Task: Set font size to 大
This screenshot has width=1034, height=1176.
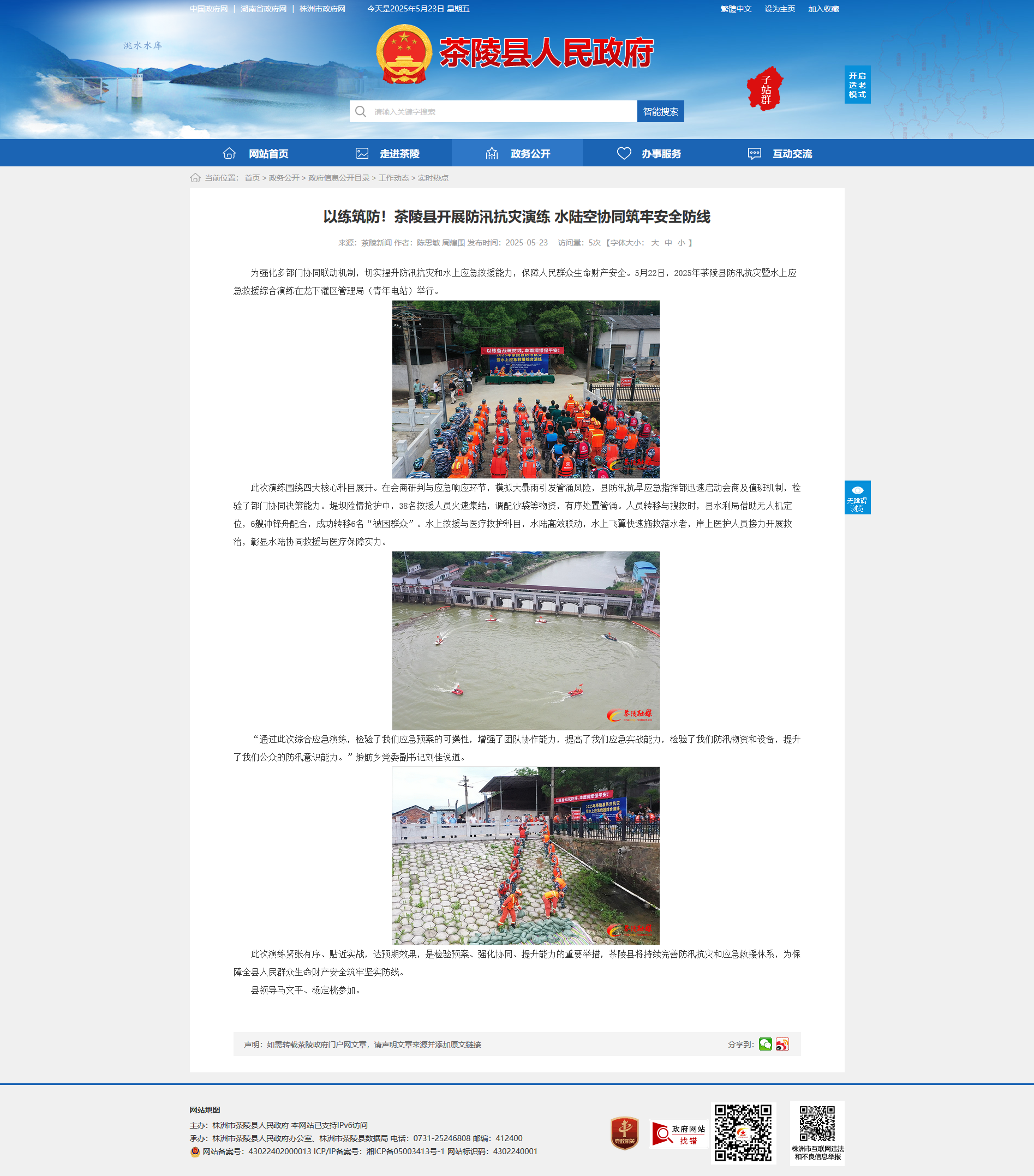Action: [x=655, y=243]
